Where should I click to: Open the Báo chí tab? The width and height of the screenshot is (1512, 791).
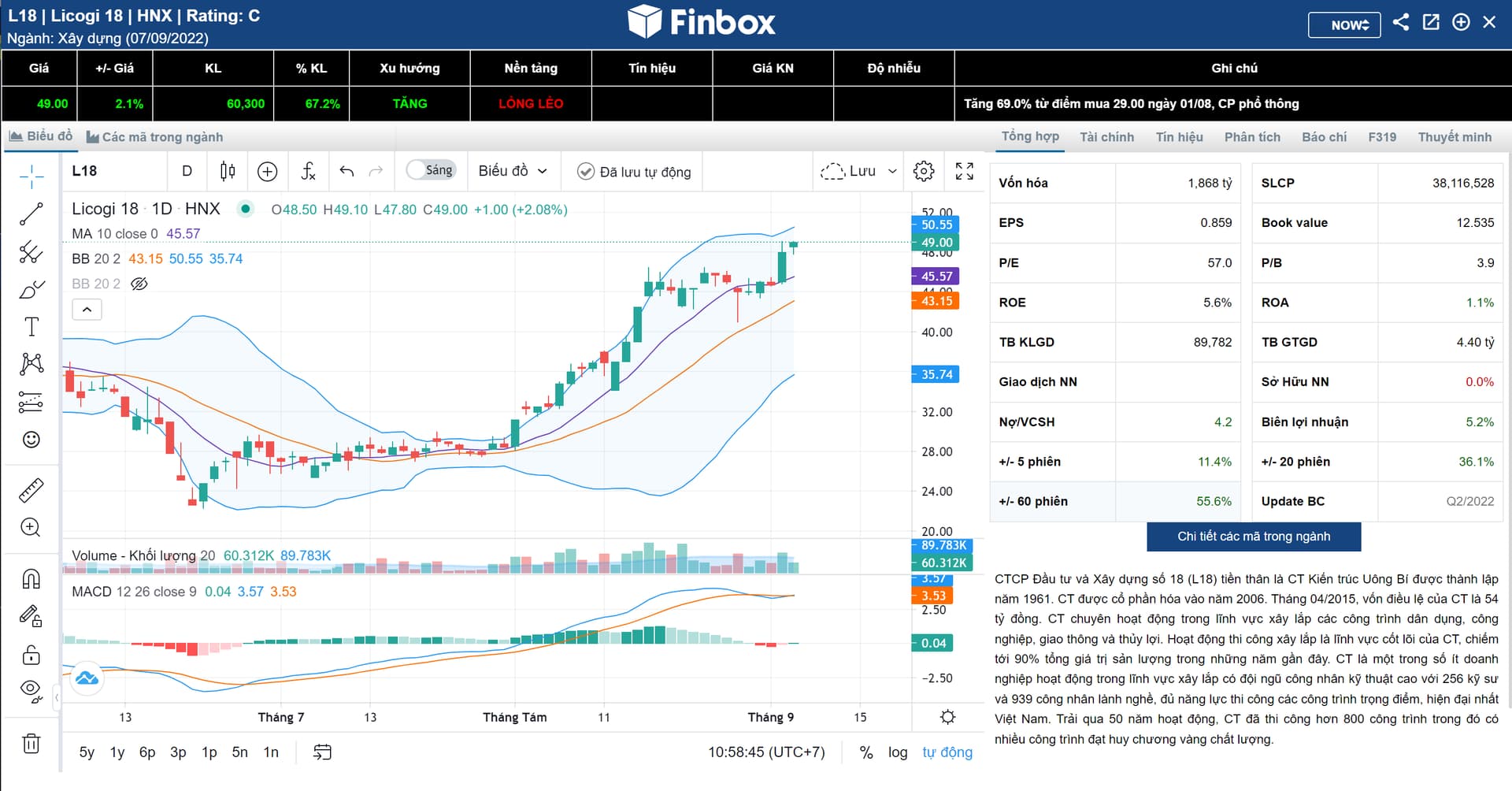click(1324, 137)
